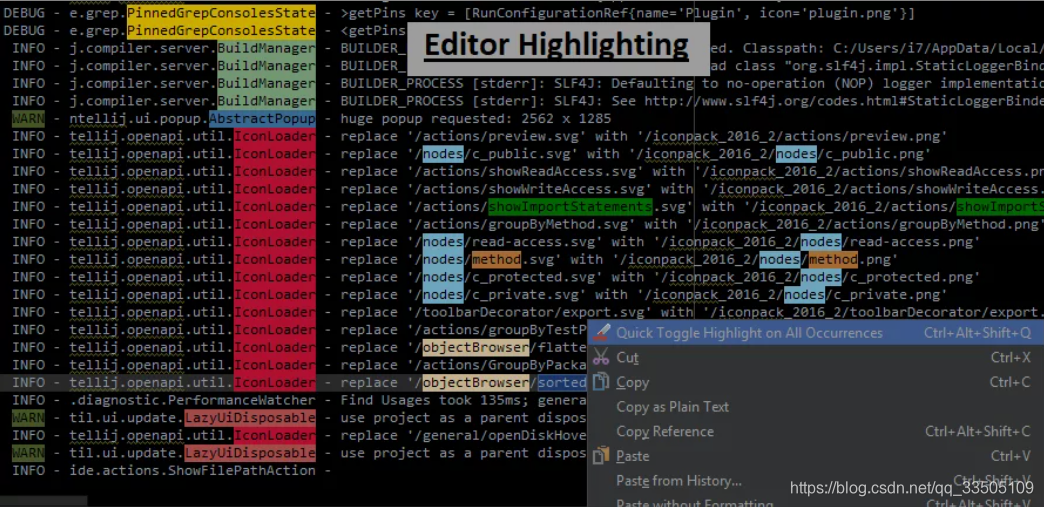This screenshot has height=507, width=1044.
Task: Click '/general/openDiskHove' path text
Action: point(500,435)
